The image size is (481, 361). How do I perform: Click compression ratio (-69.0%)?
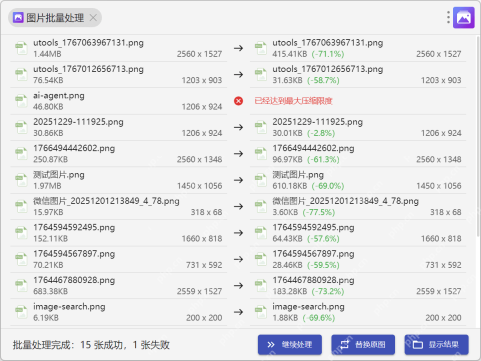coord(328,186)
